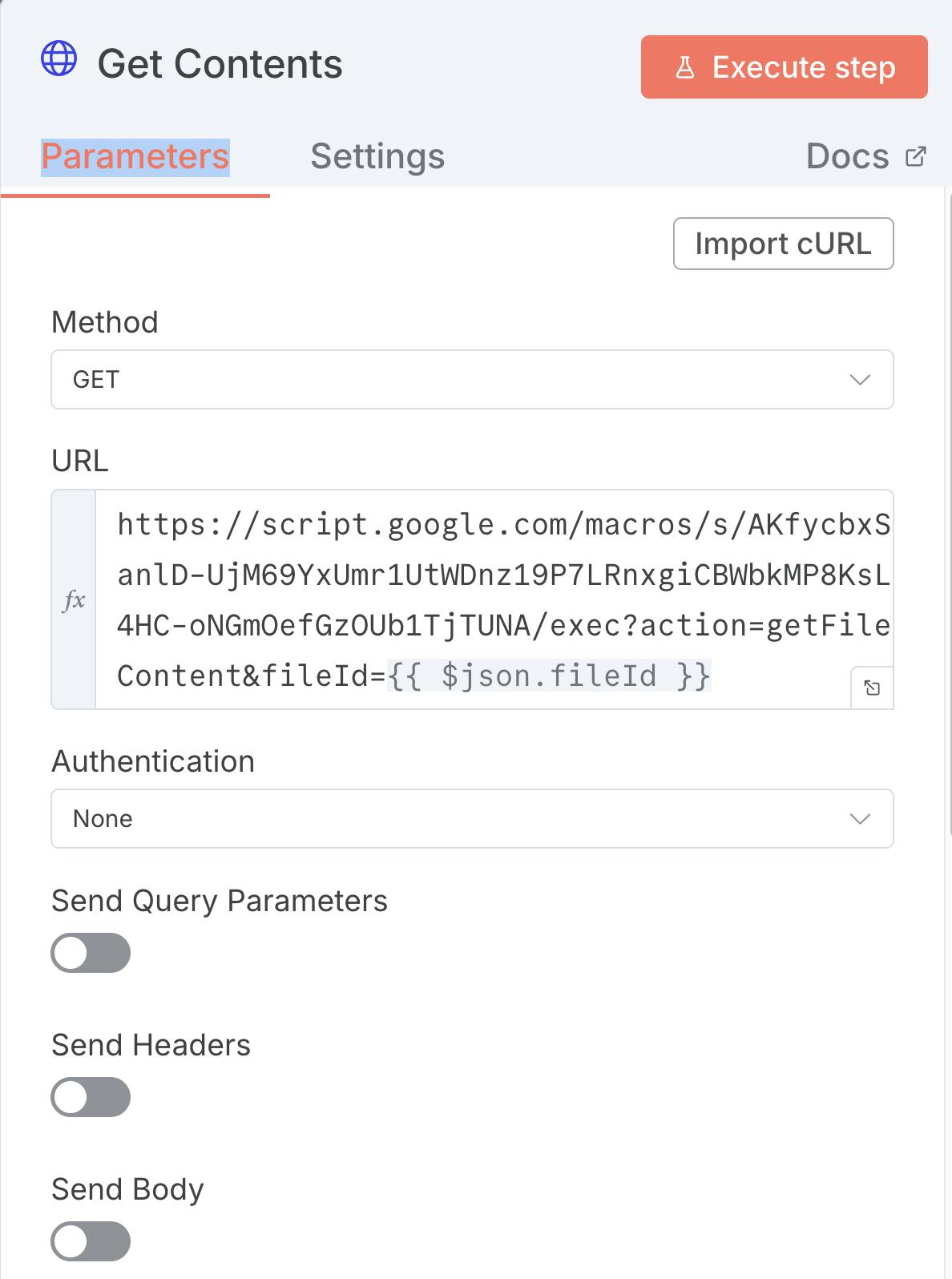Click the Method dropdown chevron arrow
The height and width of the screenshot is (1279, 952).
pyautogui.click(x=860, y=380)
